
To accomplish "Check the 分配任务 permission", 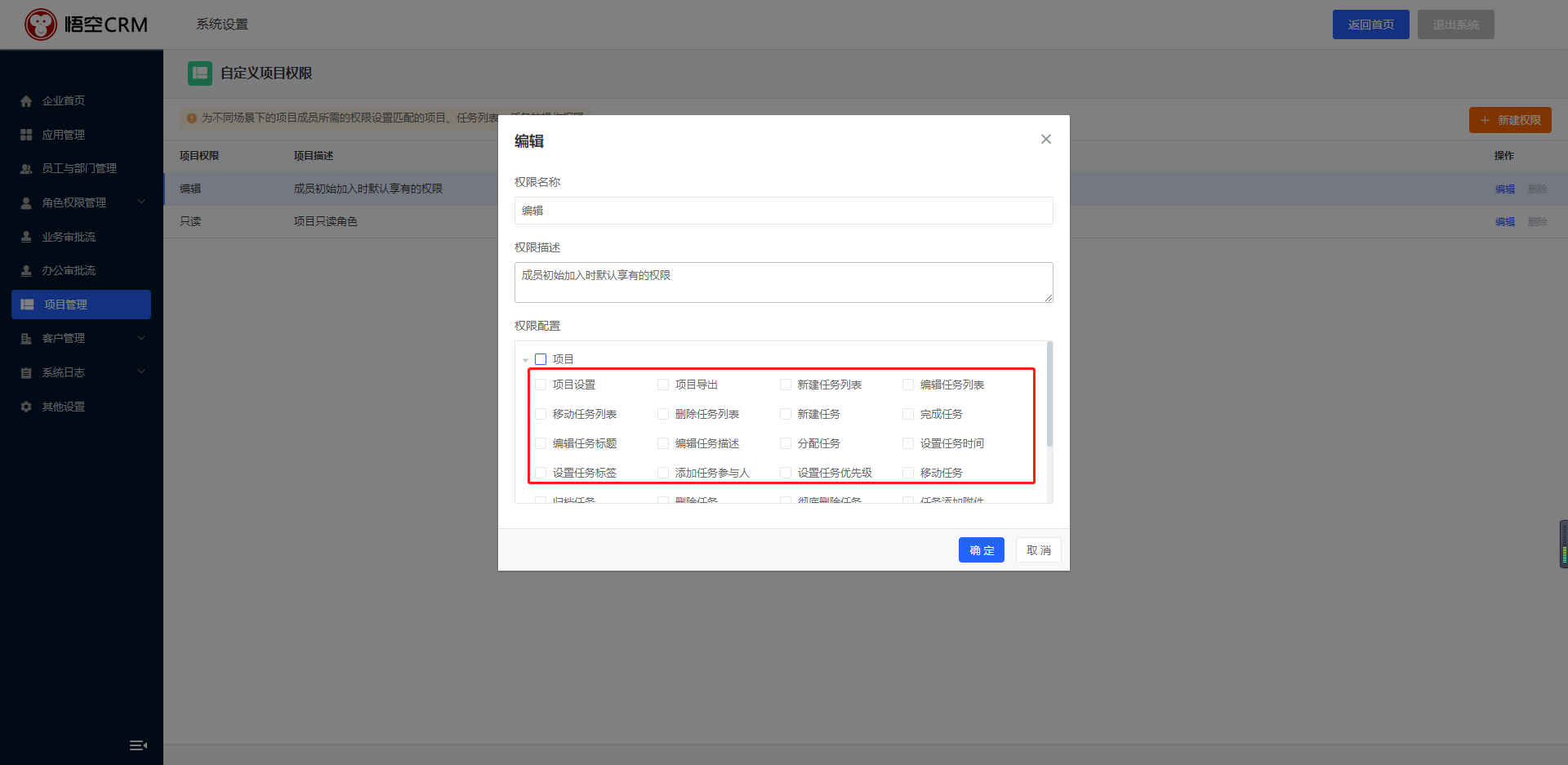I will [x=786, y=443].
